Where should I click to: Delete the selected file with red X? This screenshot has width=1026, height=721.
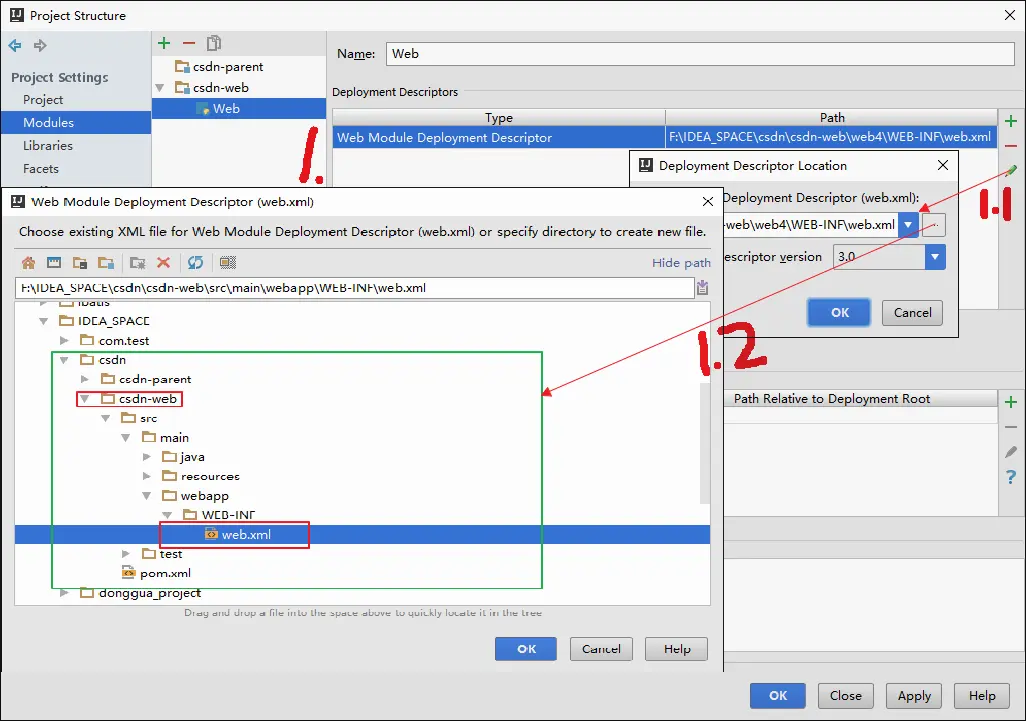pos(164,263)
